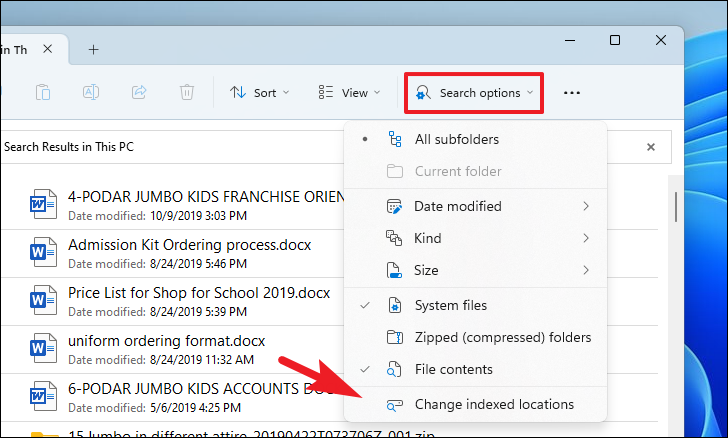Open the See more ellipsis menu
Screen dimensions: 728x438
coord(572,93)
